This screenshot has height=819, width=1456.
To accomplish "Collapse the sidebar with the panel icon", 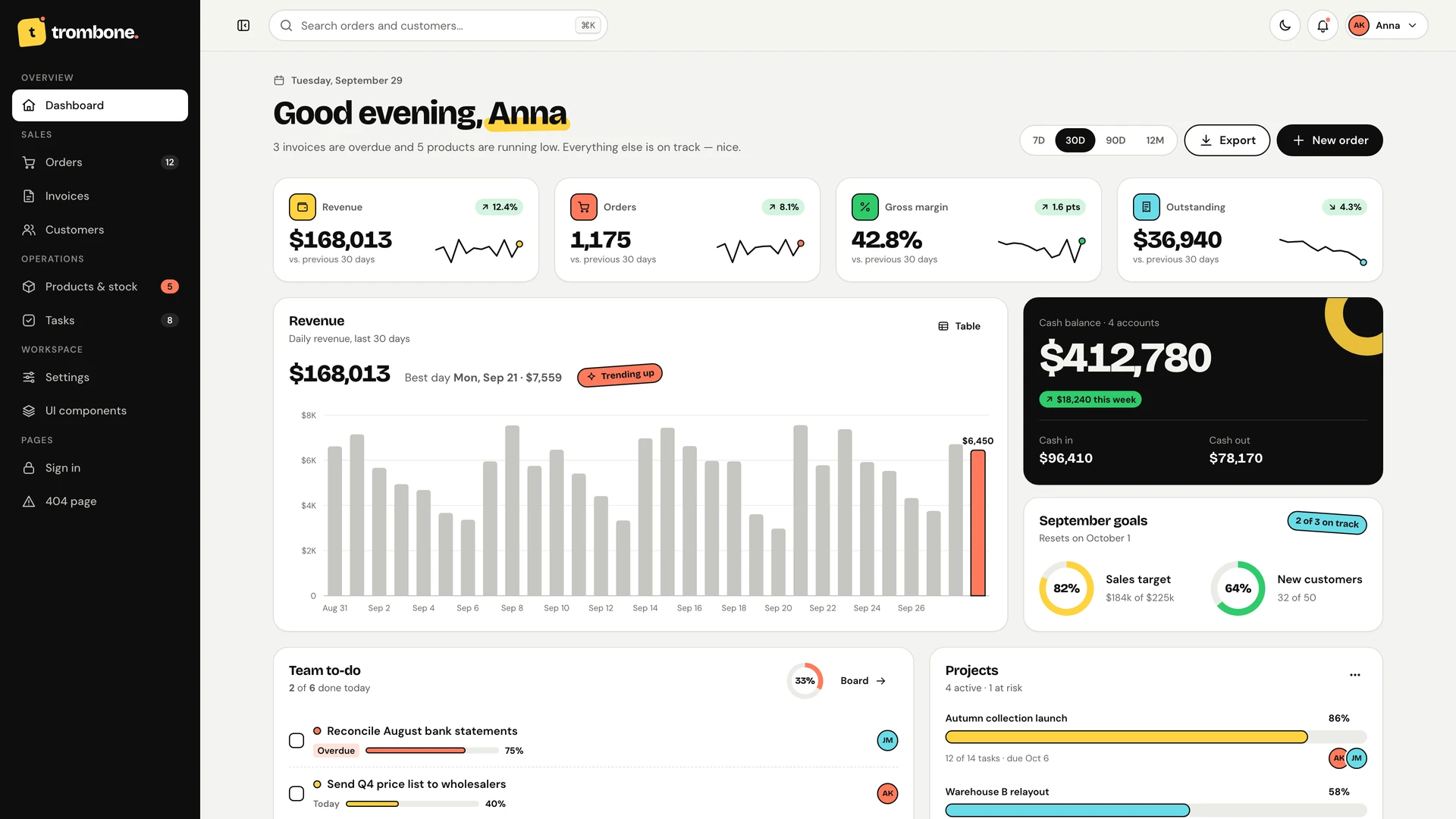I will coord(243,26).
